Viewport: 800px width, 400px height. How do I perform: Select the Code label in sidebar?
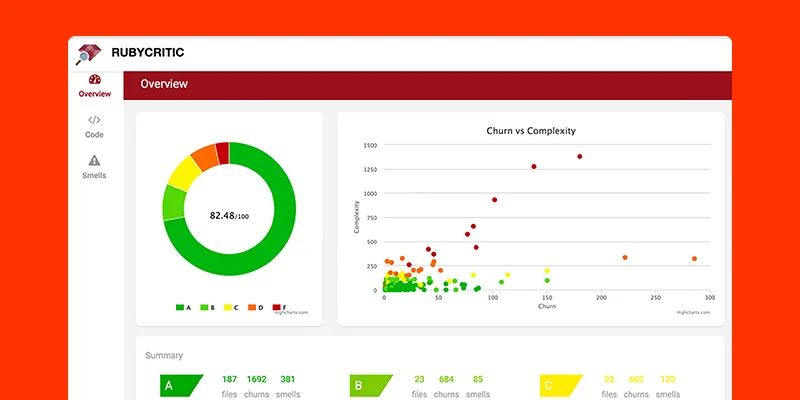(94, 135)
